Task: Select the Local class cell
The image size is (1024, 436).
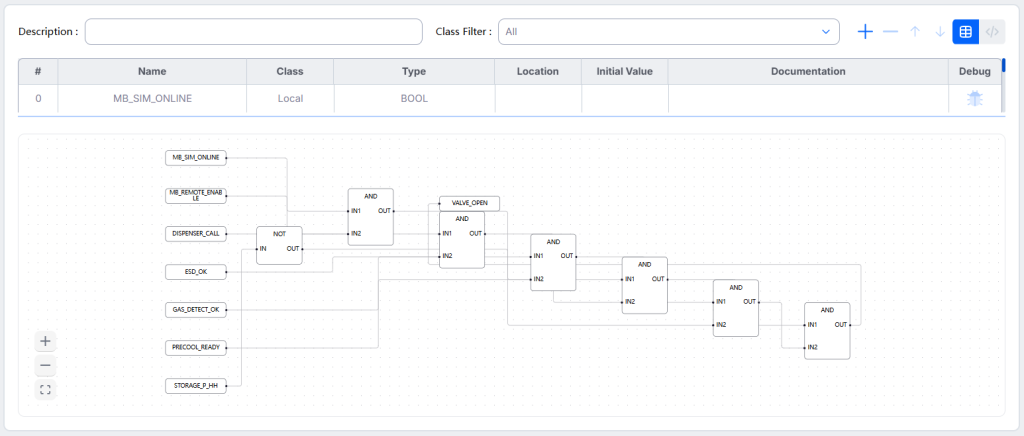Action: (290, 99)
